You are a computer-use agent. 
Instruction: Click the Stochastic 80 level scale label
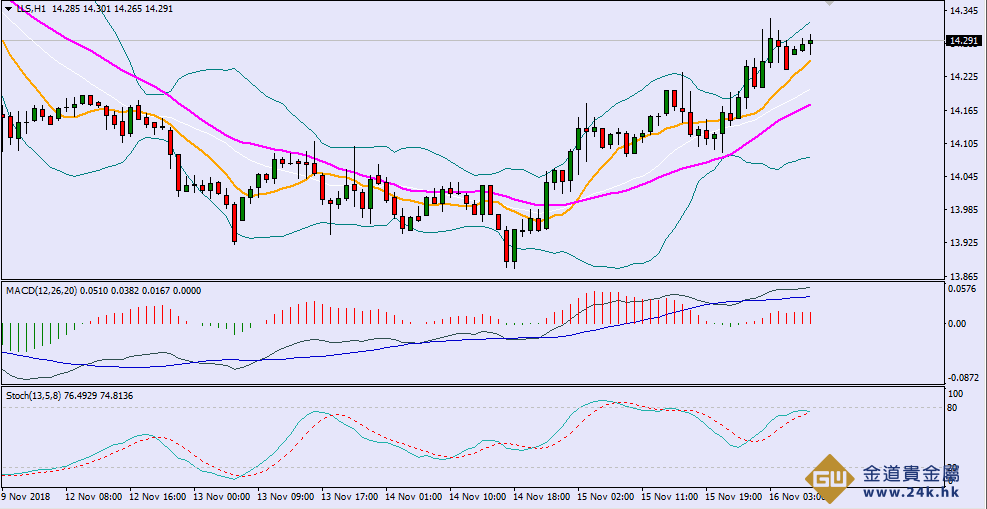tap(956, 408)
